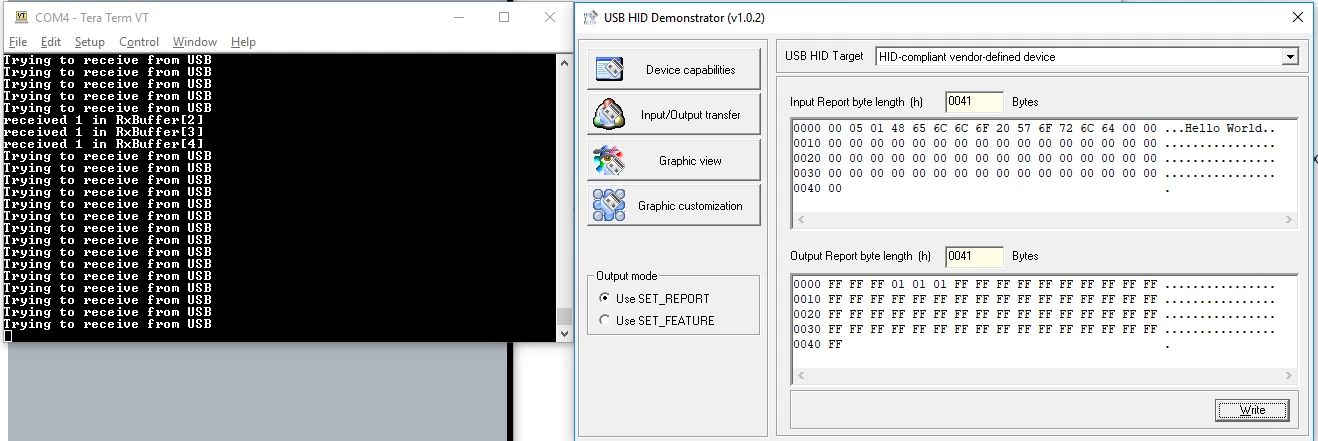1318x441 pixels.
Task: Click the USB HID Demonstrator title bar icon
Action: point(591,18)
